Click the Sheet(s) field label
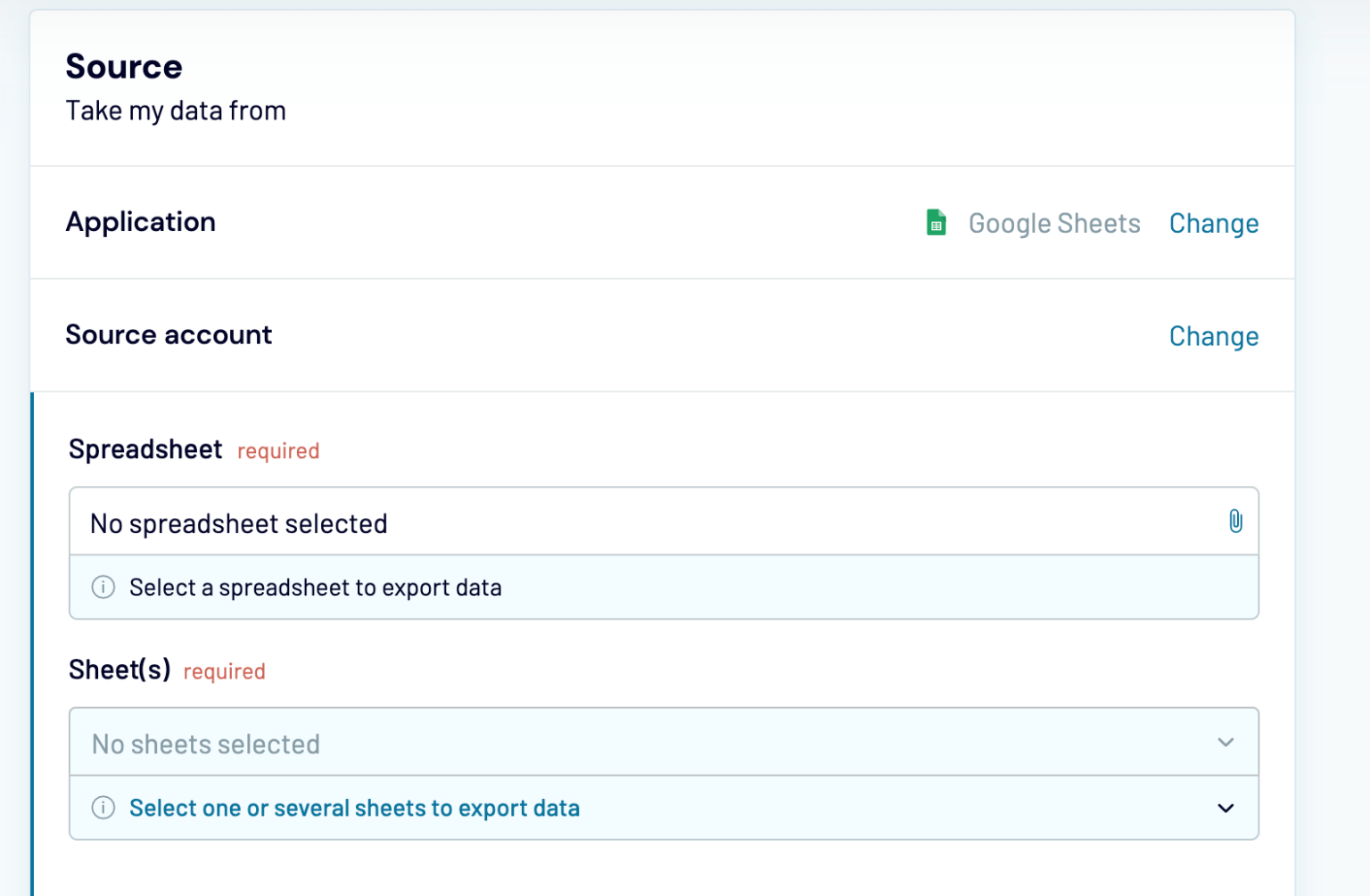 [119, 670]
